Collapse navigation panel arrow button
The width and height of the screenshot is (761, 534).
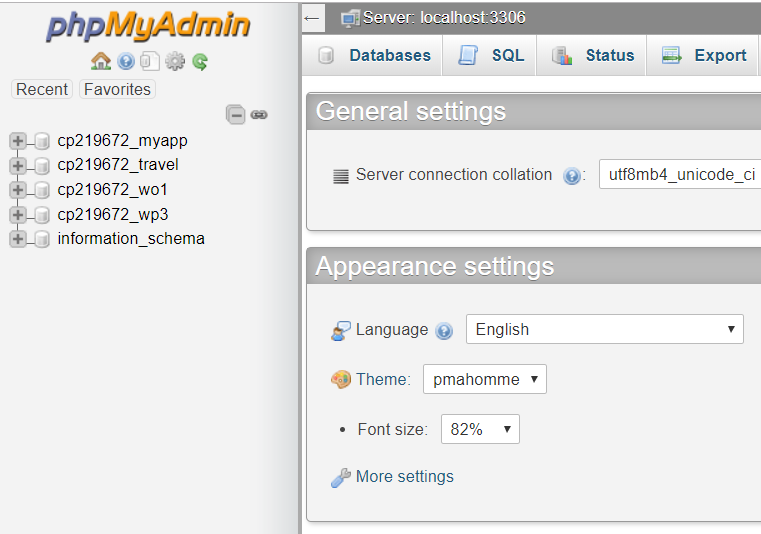click(313, 19)
